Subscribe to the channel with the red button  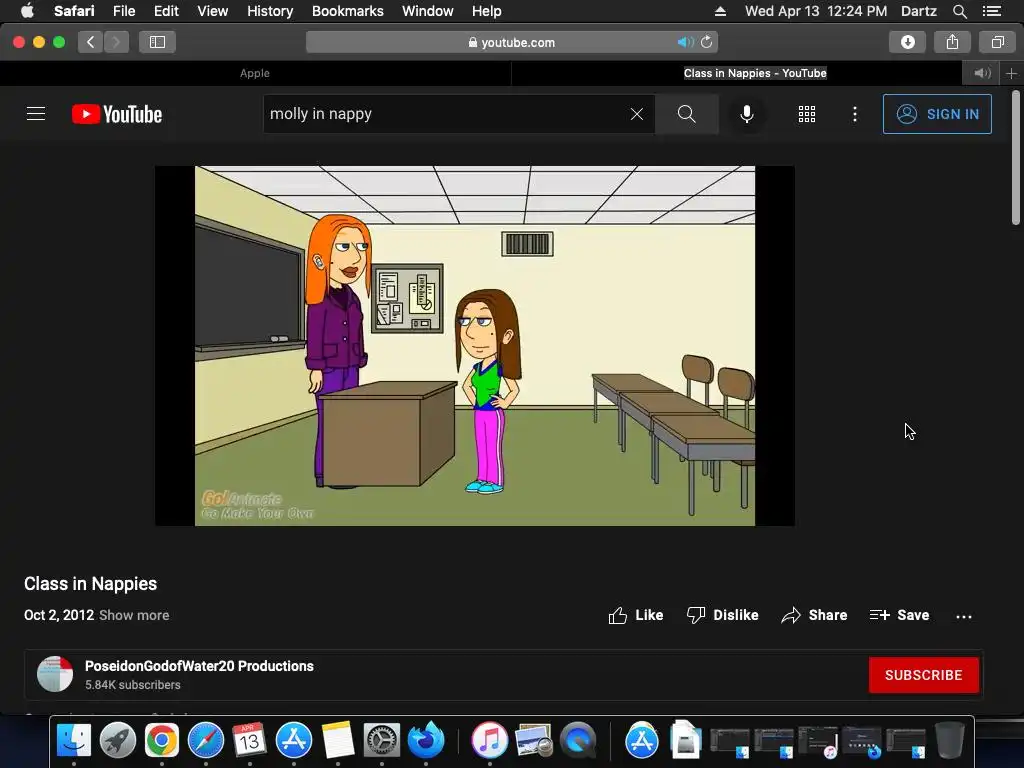923,675
